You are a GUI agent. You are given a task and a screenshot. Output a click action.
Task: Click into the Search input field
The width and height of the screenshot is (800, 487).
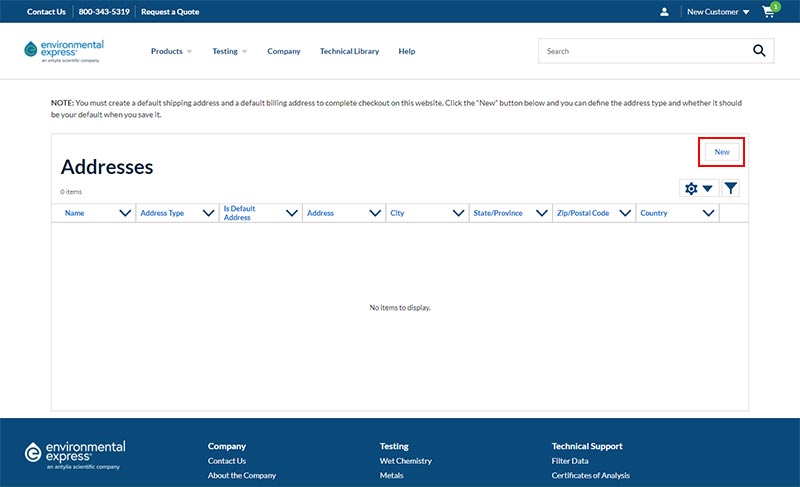(640, 51)
